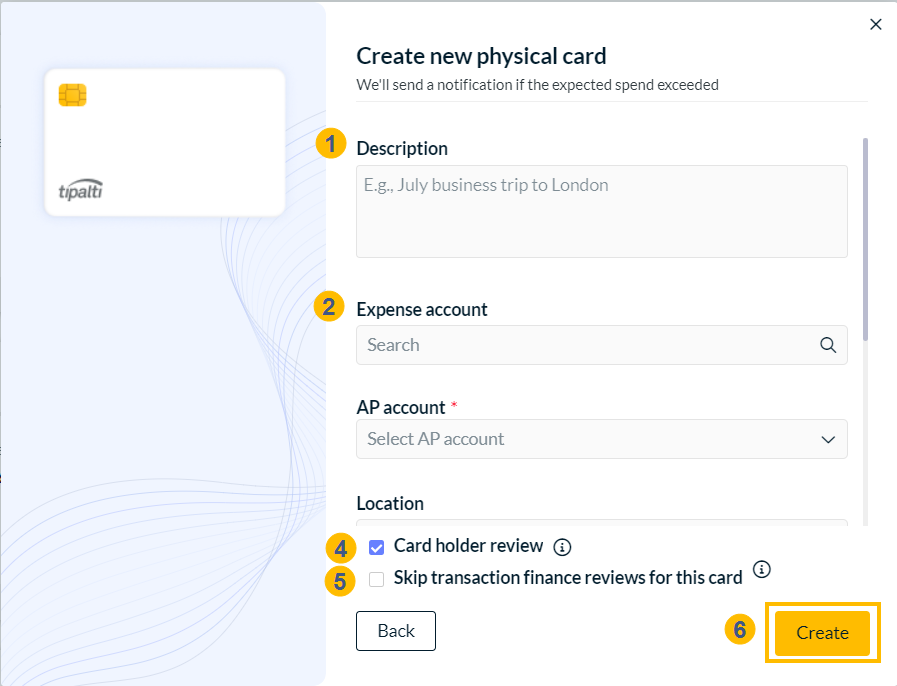The height and width of the screenshot is (686, 897).
Task: Close the Create new physical card dialog
Action: click(x=875, y=24)
